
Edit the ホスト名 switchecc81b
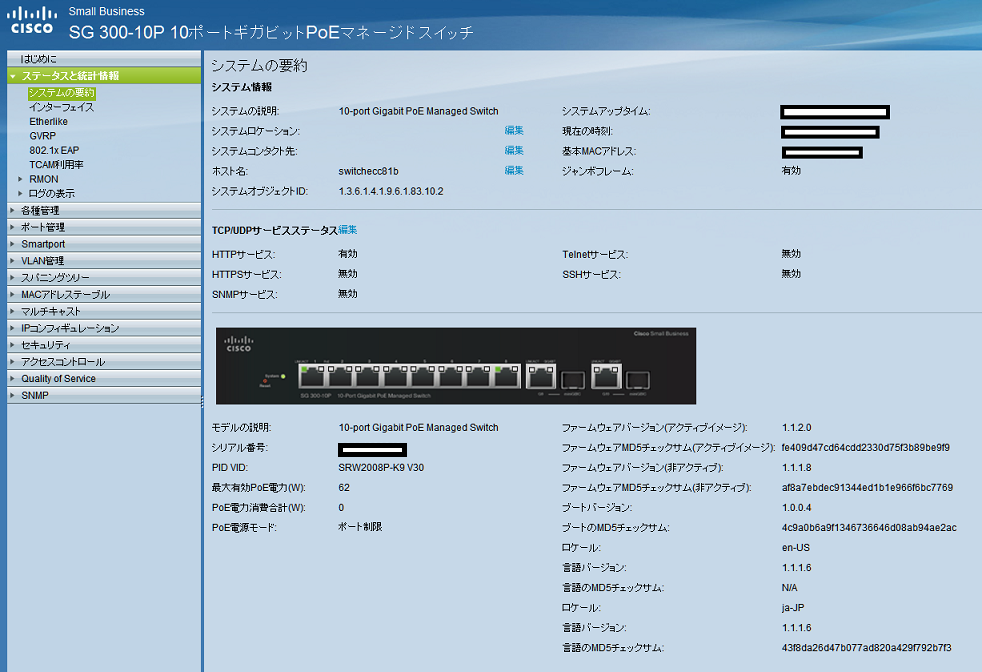coord(514,170)
